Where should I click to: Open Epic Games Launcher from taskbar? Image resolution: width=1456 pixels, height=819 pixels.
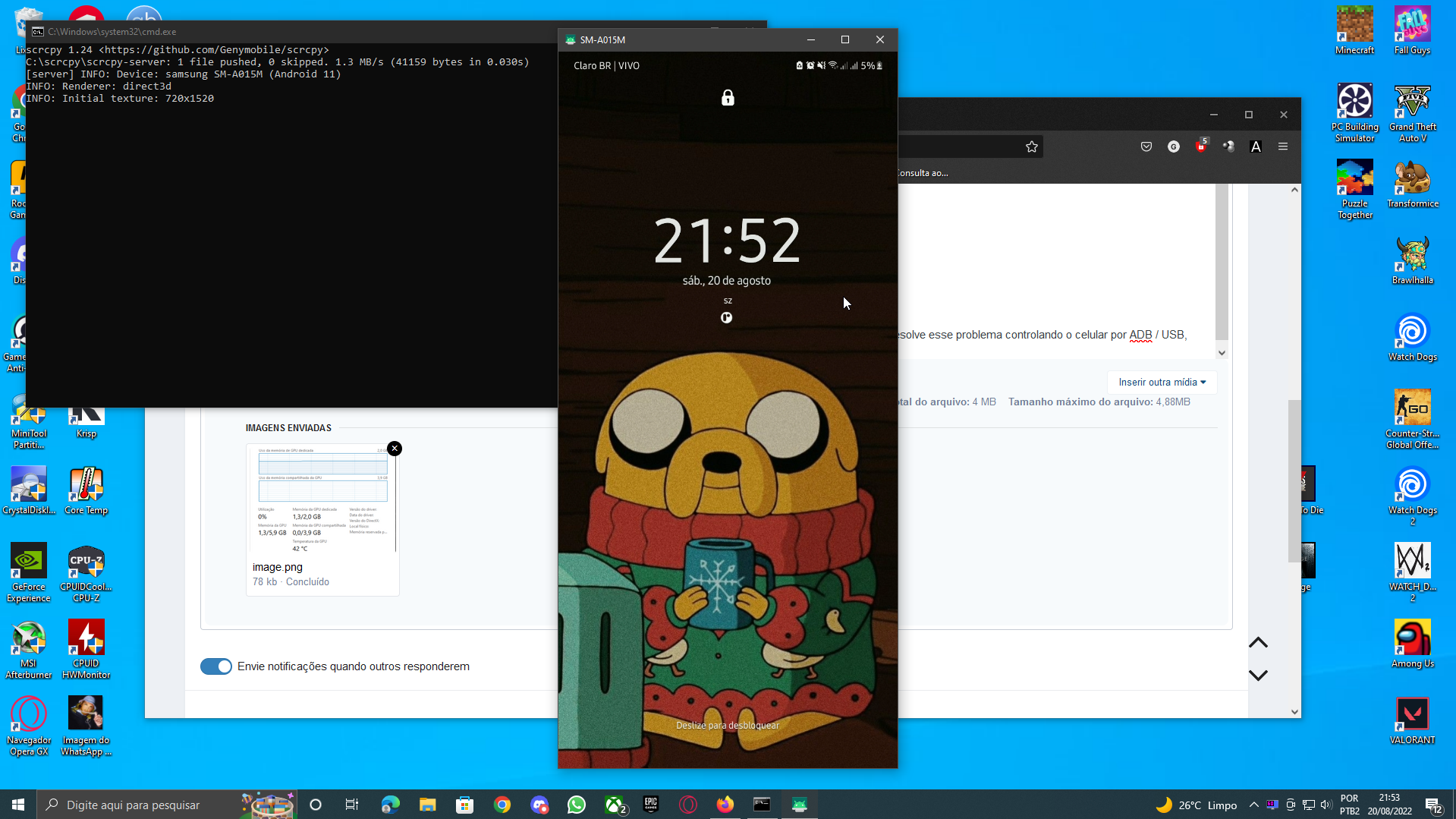click(x=651, y=805)
